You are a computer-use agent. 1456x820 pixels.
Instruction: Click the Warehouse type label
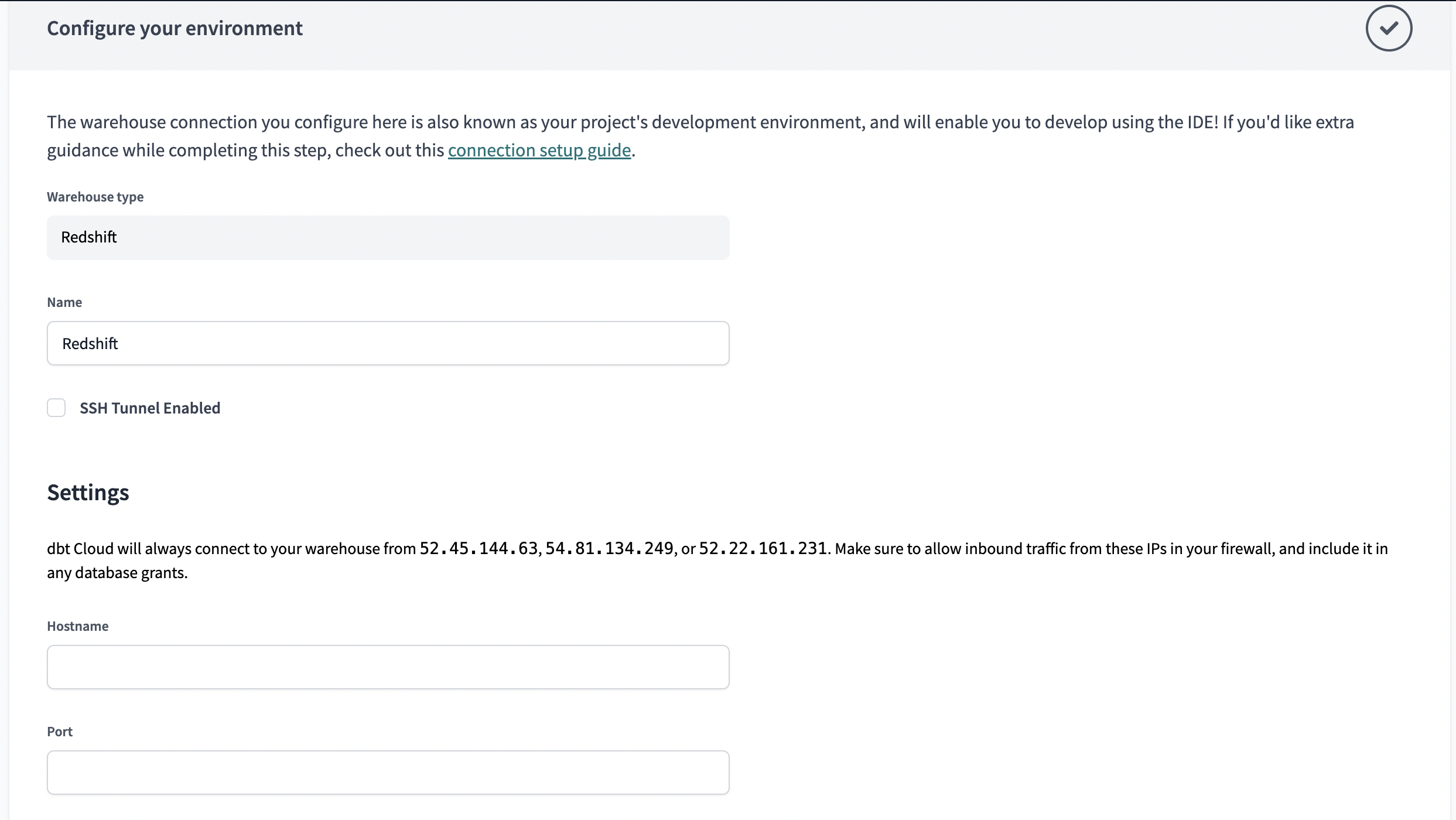[95, 197]
